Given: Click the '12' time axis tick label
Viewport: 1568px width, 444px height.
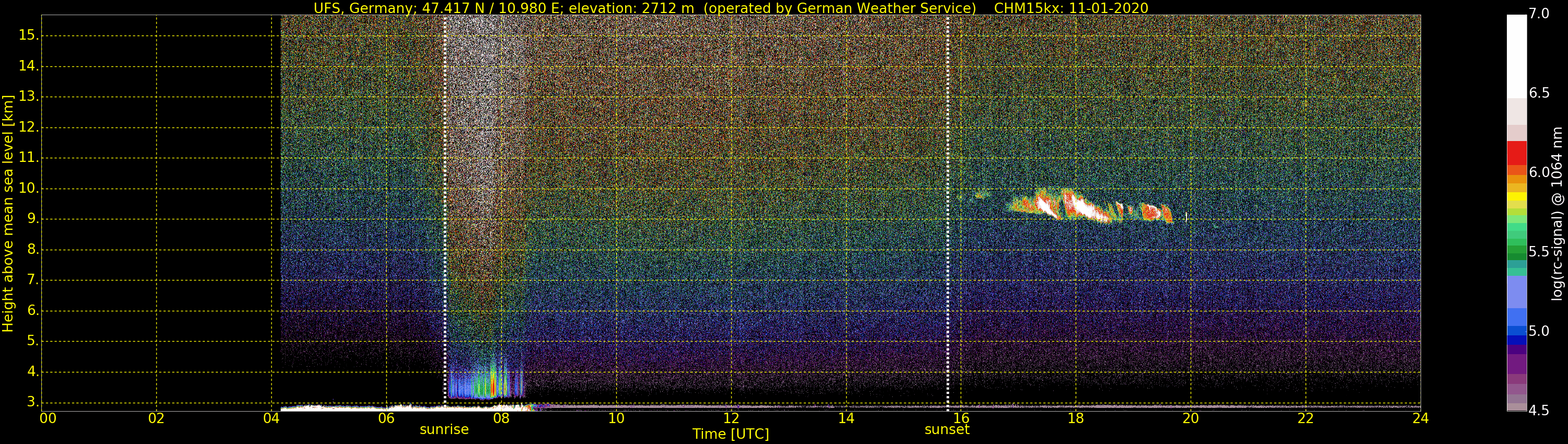Looking at the screenshot, I should (731, 418).
